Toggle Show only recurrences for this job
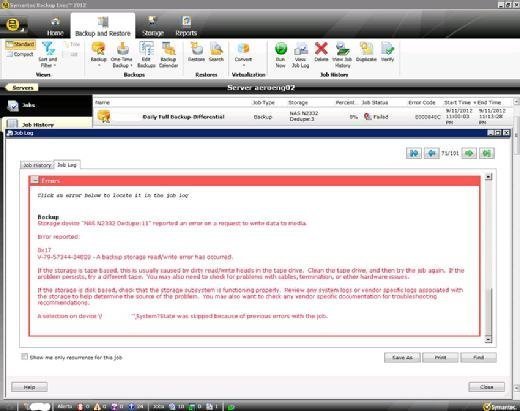This screenshot has width=520, height=411. pyautogui.click(x=24, y=357)
